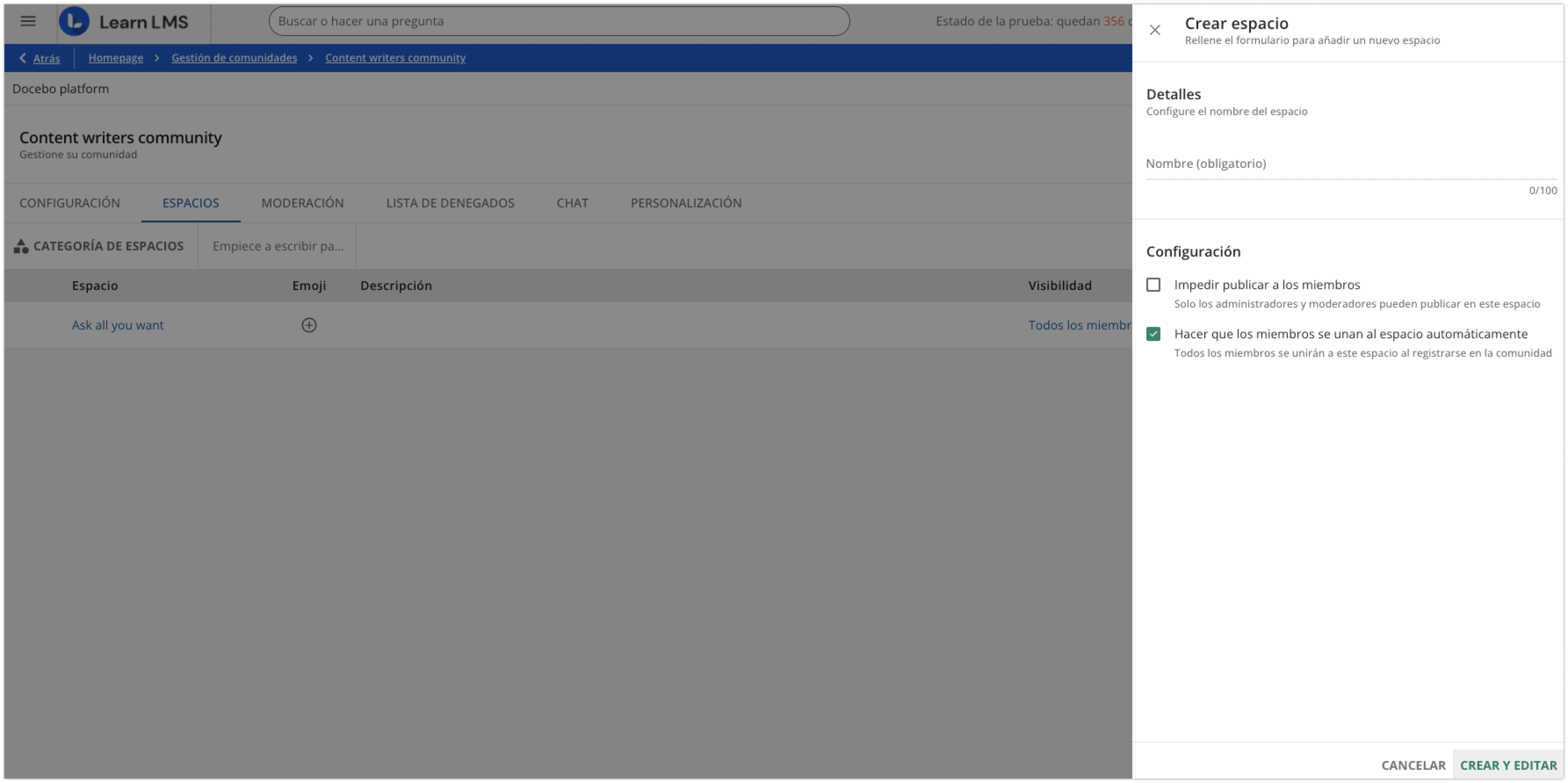Click Gestión de comunidades breadcrumb
This screenshot has height=783, width=1568.
coord(234,58)
